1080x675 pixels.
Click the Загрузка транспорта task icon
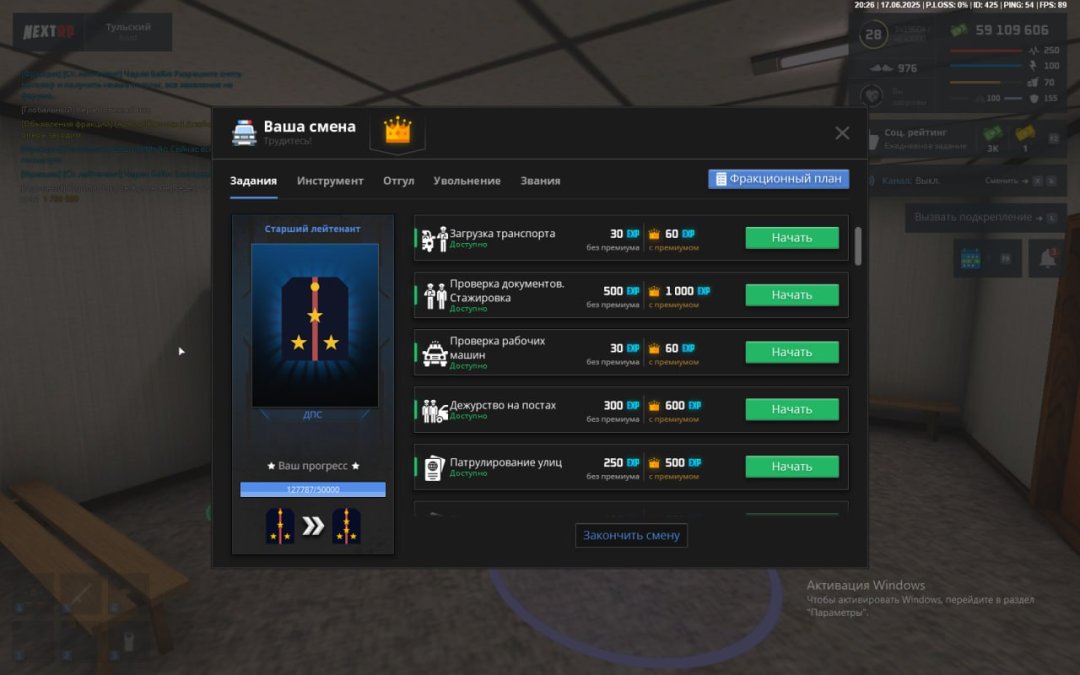[x=434, y=239]
